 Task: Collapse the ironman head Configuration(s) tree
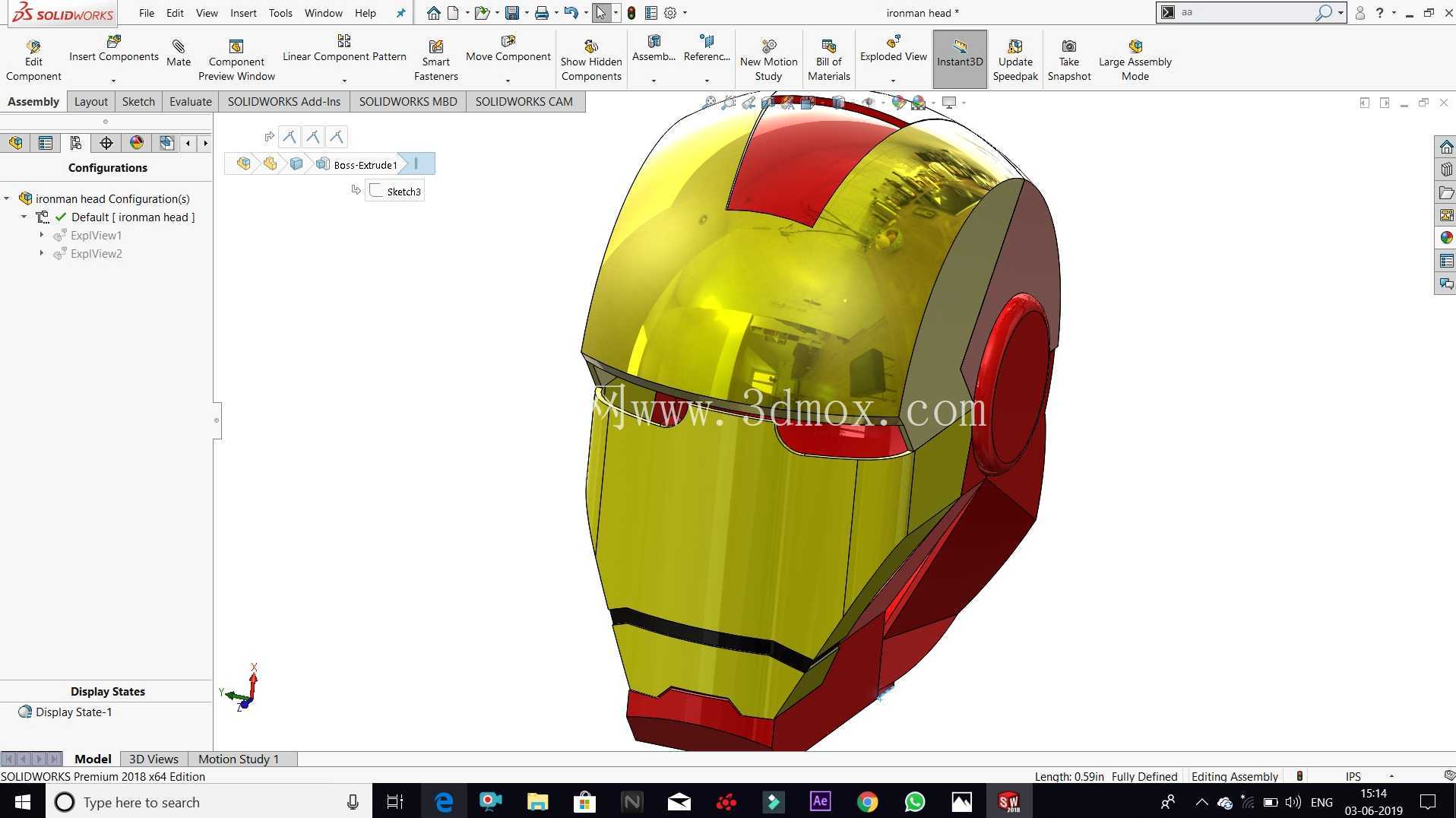(x=7, y=198)
